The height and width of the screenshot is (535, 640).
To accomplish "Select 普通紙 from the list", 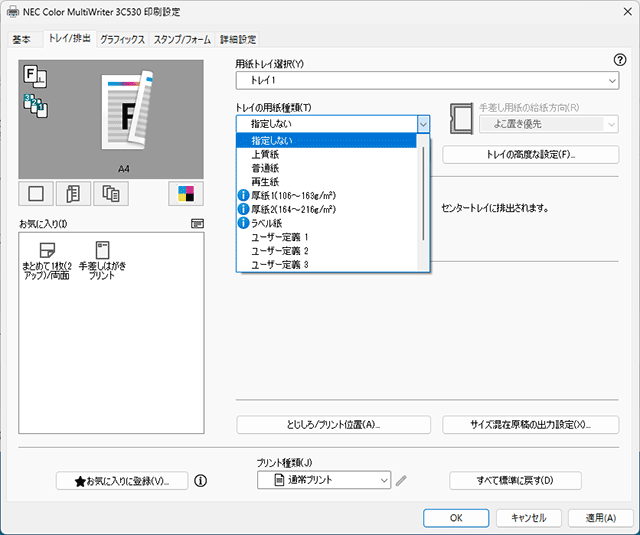I will (327, 168).
